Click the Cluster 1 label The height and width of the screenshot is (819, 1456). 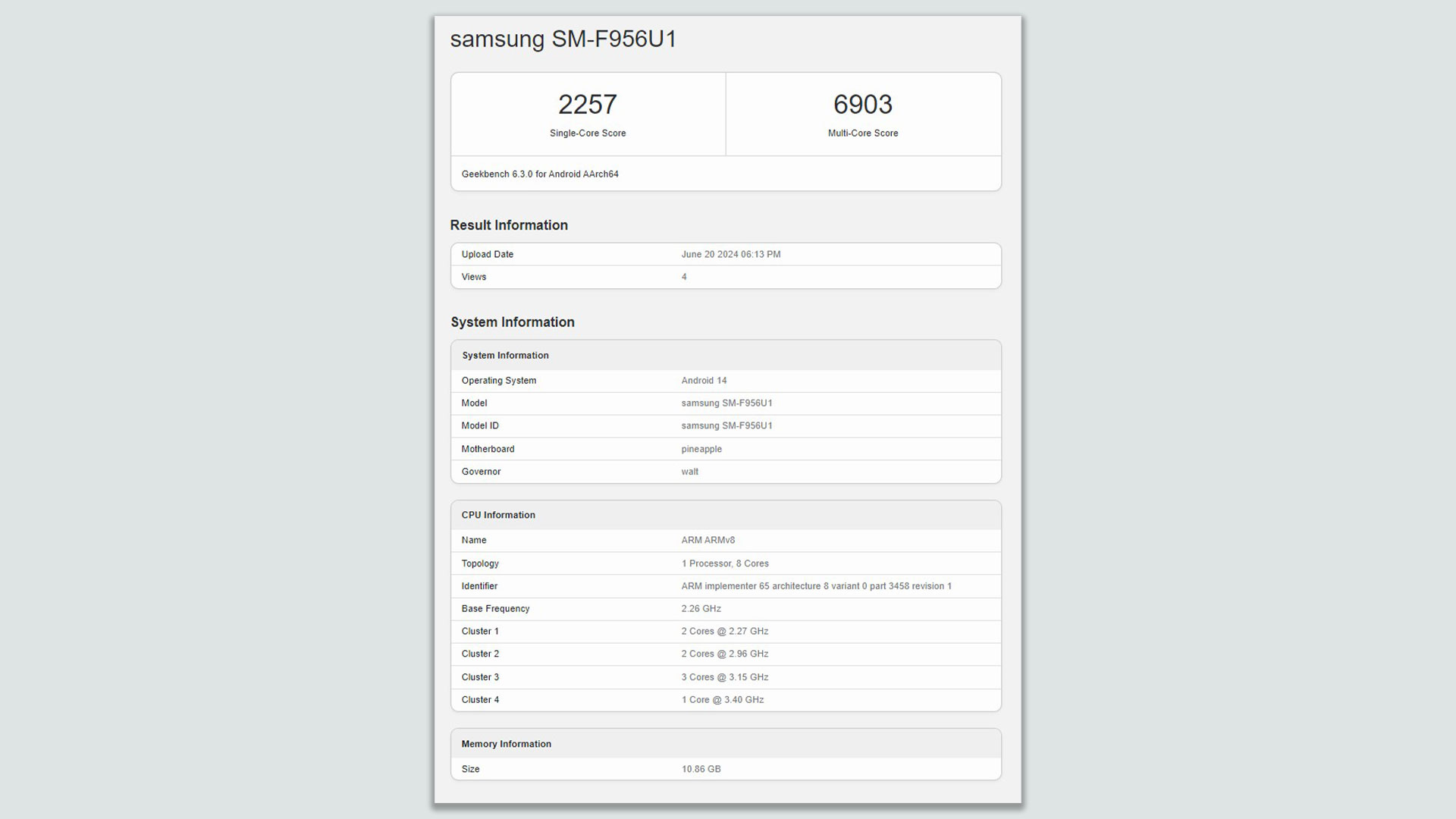click(x=480, y=631)
